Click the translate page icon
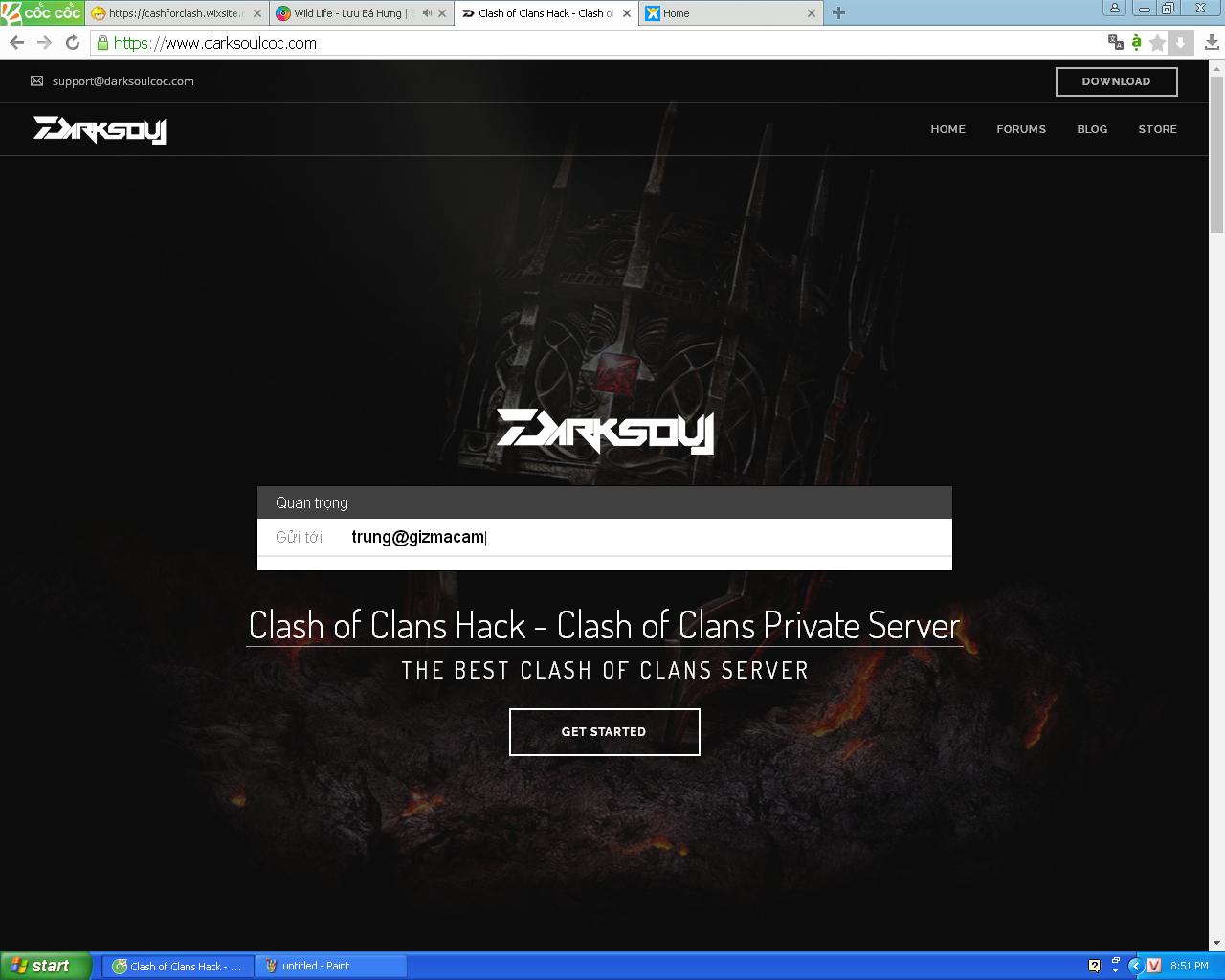The height and width of the screenshot is (980, 1225). pyautogui.click(x=1115, y=42)
